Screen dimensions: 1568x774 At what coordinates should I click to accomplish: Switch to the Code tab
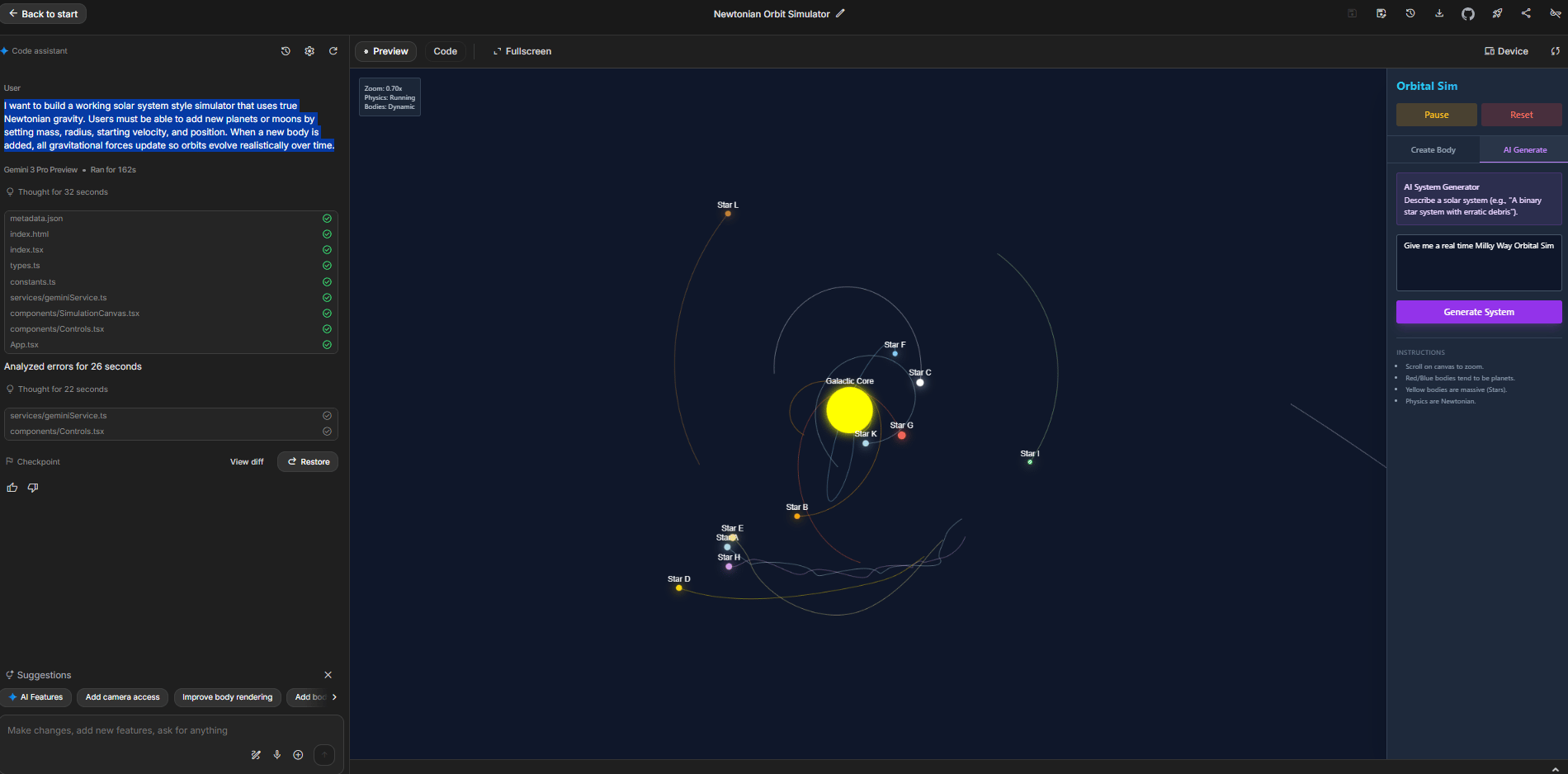(x=445, y=50)
